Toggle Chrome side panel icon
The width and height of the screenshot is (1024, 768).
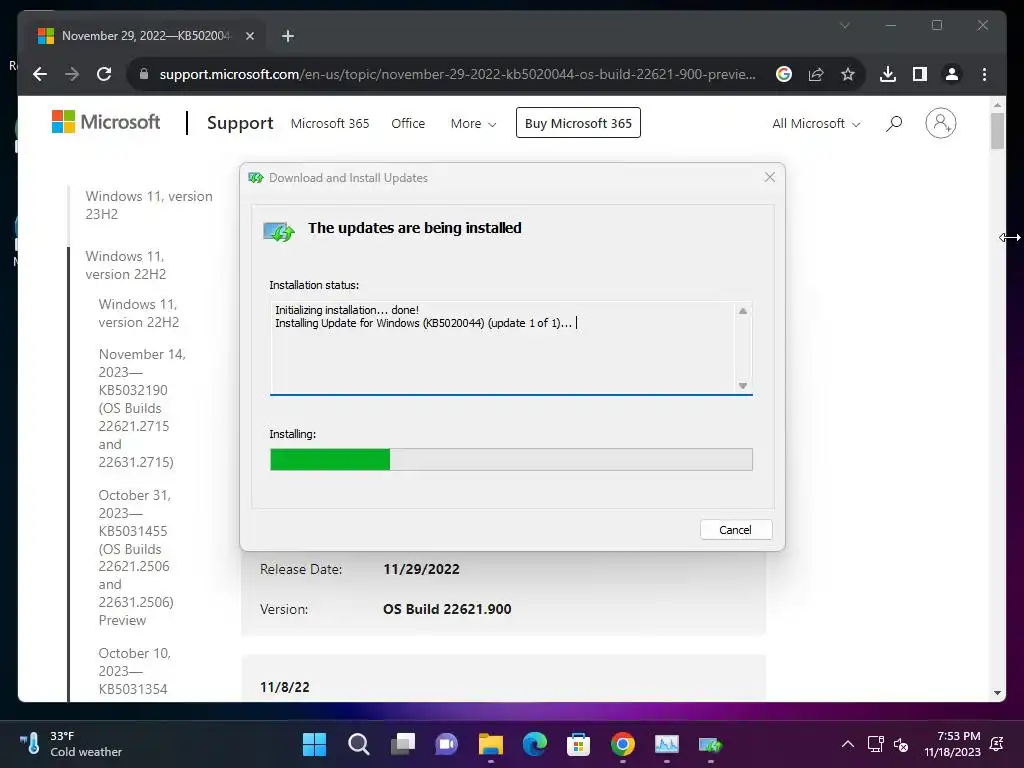point(920,74)
